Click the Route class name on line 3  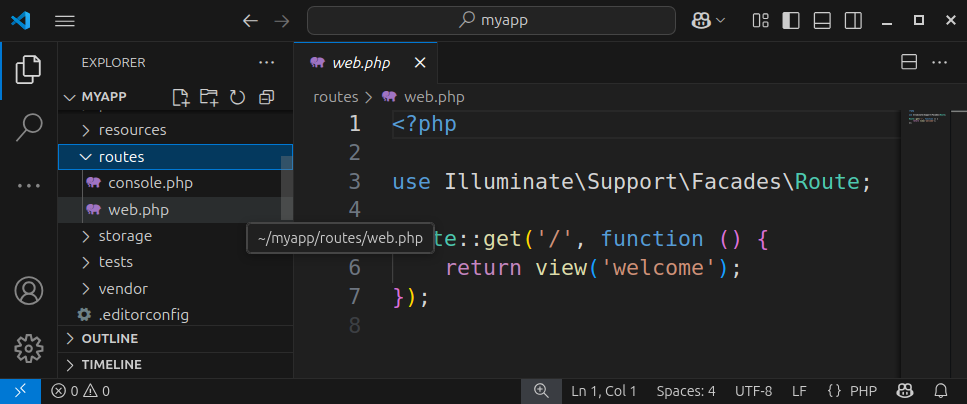click(826, 181)
